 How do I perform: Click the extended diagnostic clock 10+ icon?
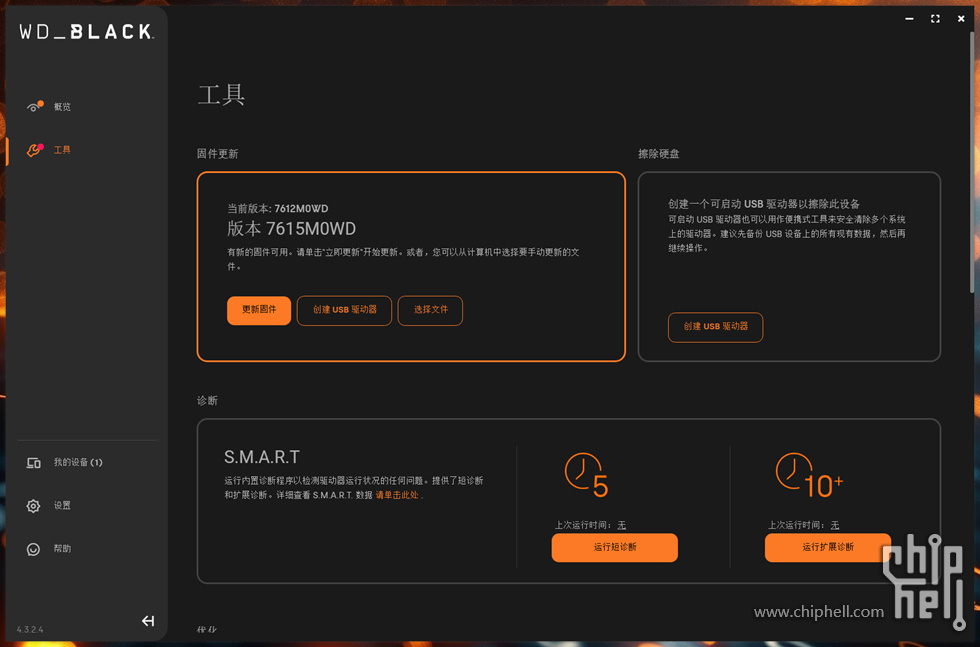pos(809,476)
